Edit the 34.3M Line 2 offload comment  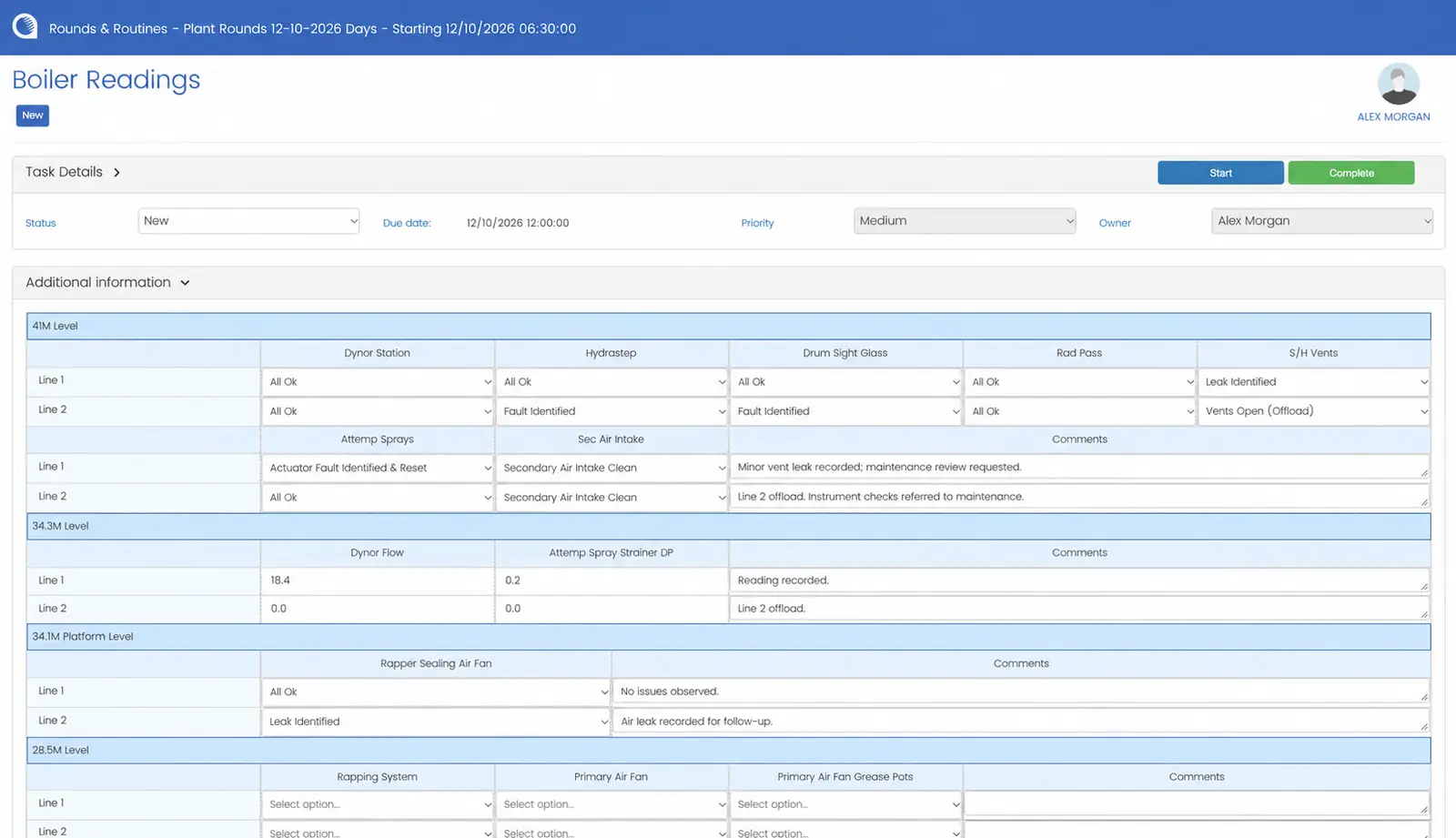point(1079,609)
